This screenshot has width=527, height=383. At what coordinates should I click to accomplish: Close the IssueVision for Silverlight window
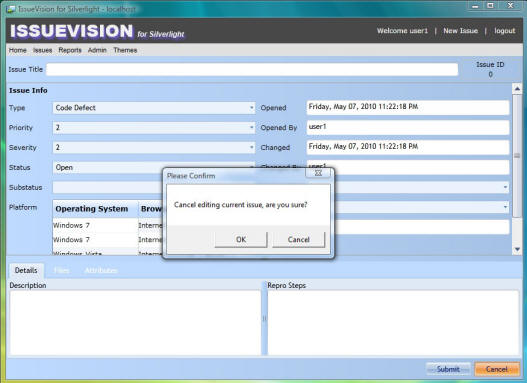(511, 6)
